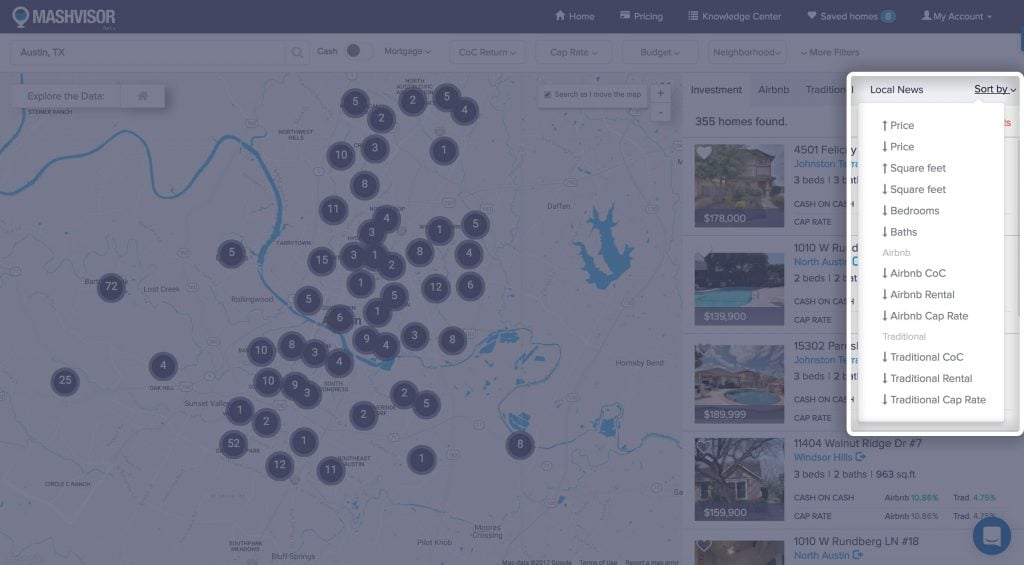Click the Austin, TX search field

(147, 52)
